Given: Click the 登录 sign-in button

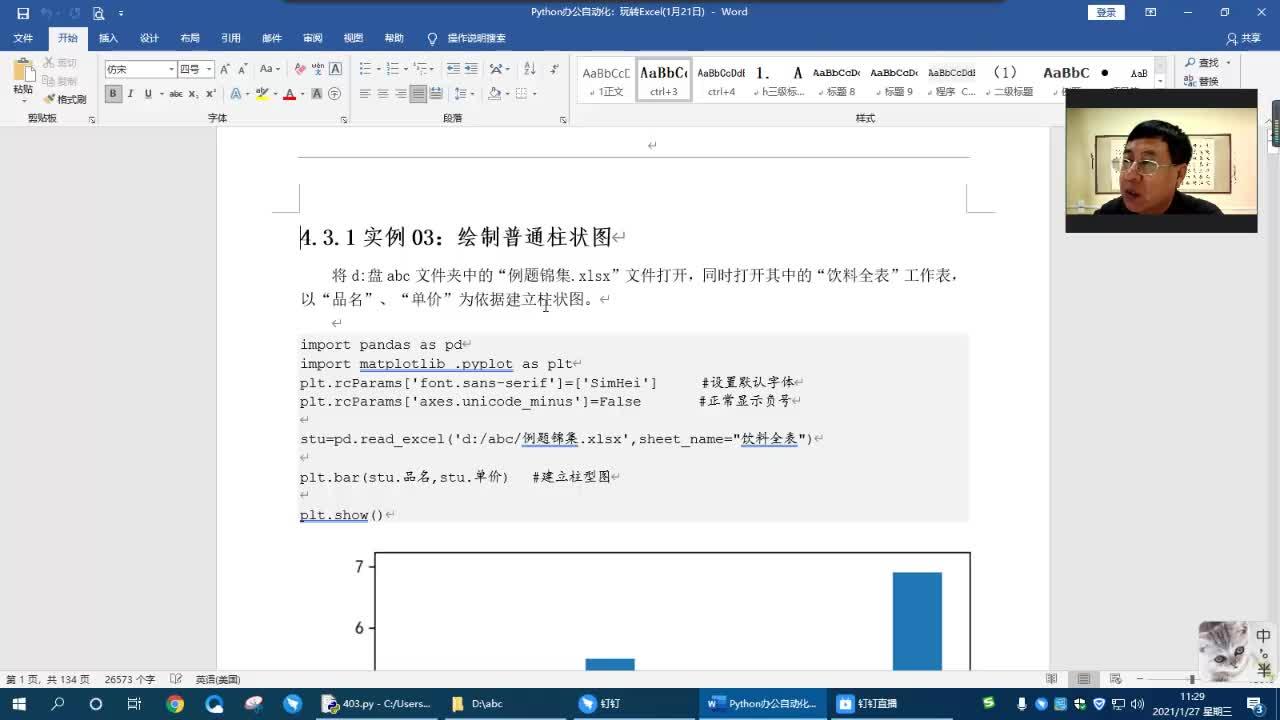Looking at the screenshot, I should (1106, 12).
